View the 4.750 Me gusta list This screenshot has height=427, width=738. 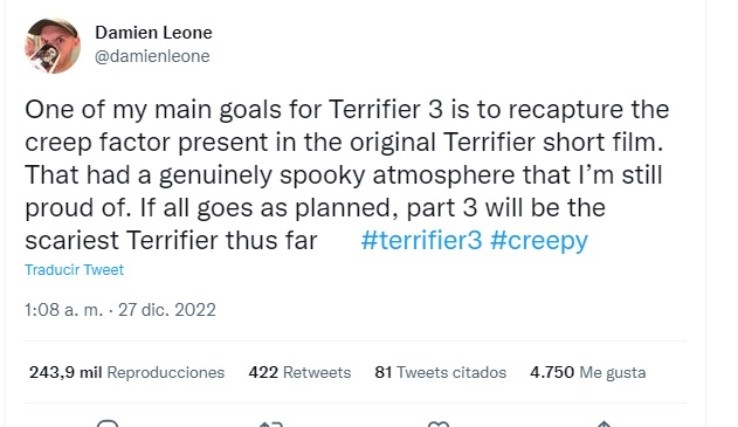click(588, 372)
